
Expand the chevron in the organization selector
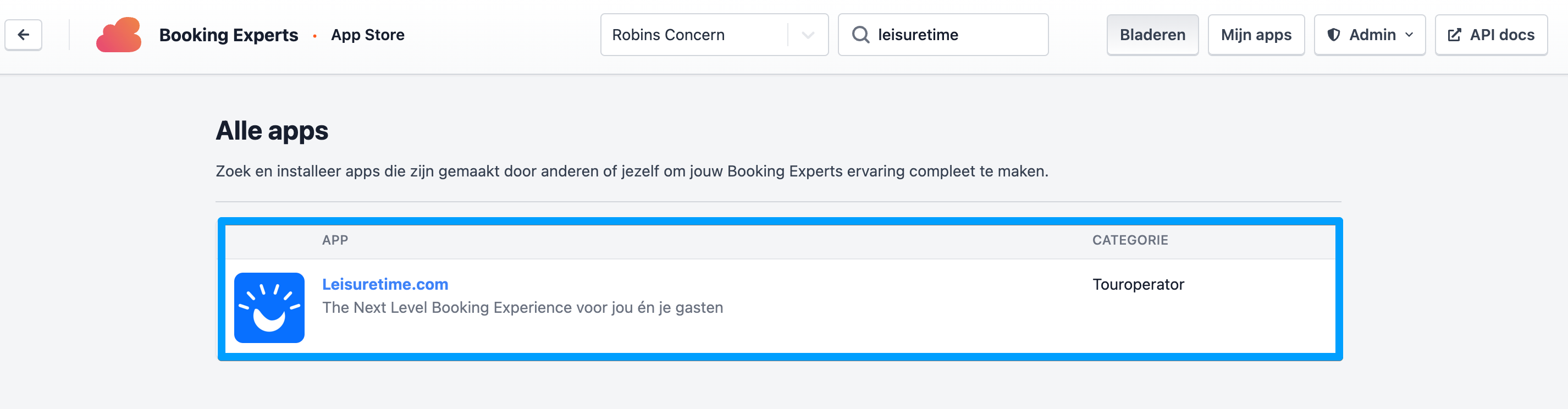[x=808, y=35]
